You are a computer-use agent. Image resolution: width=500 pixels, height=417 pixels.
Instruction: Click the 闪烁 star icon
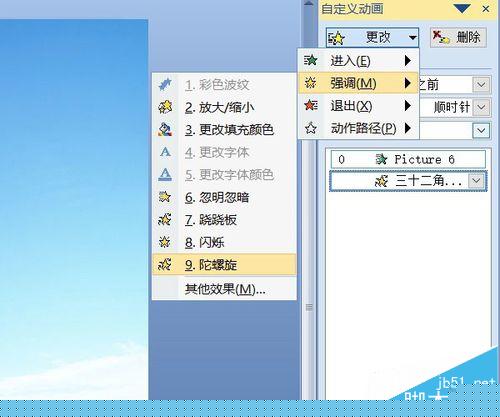pyautogui.click(x=165, y=242)
